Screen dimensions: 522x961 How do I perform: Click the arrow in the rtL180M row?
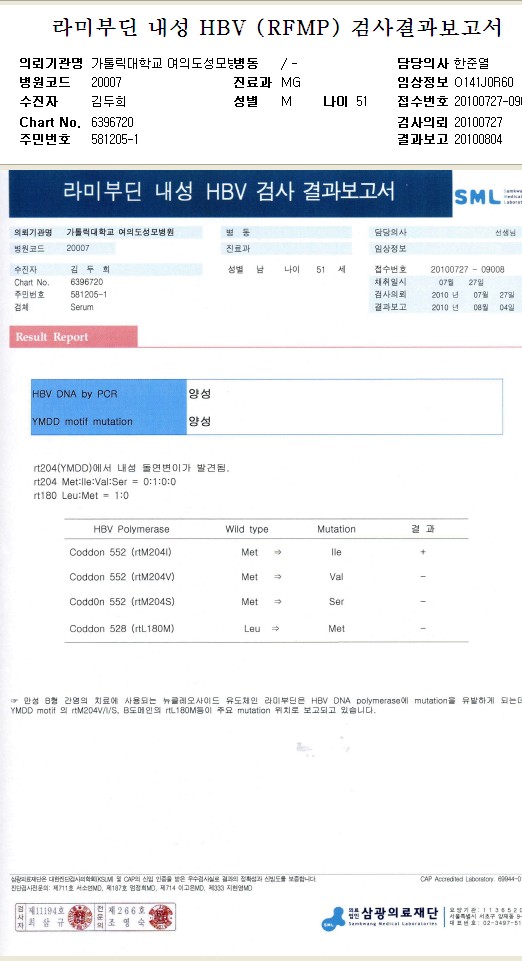click(x=275, y=628)
